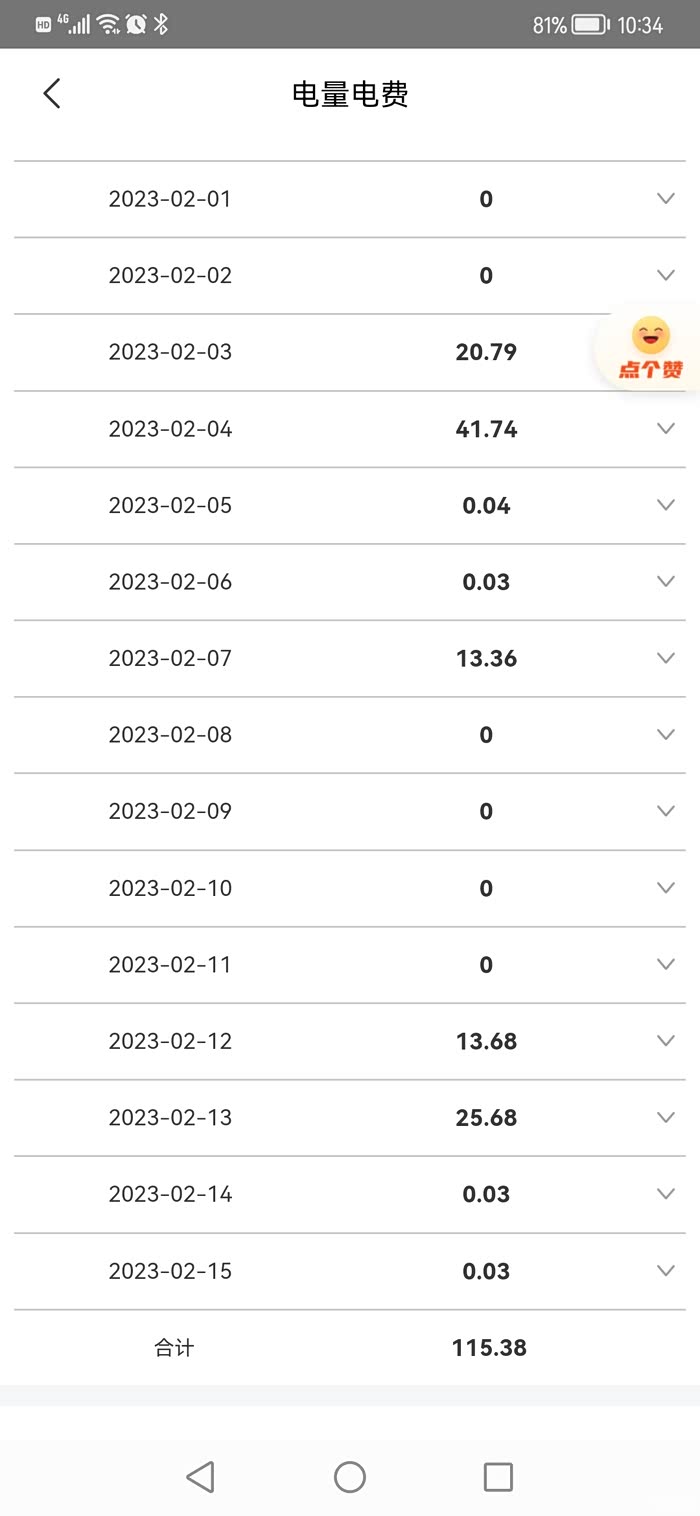Expand the 2023-02-15 entry chevron

click(666, 1270)
